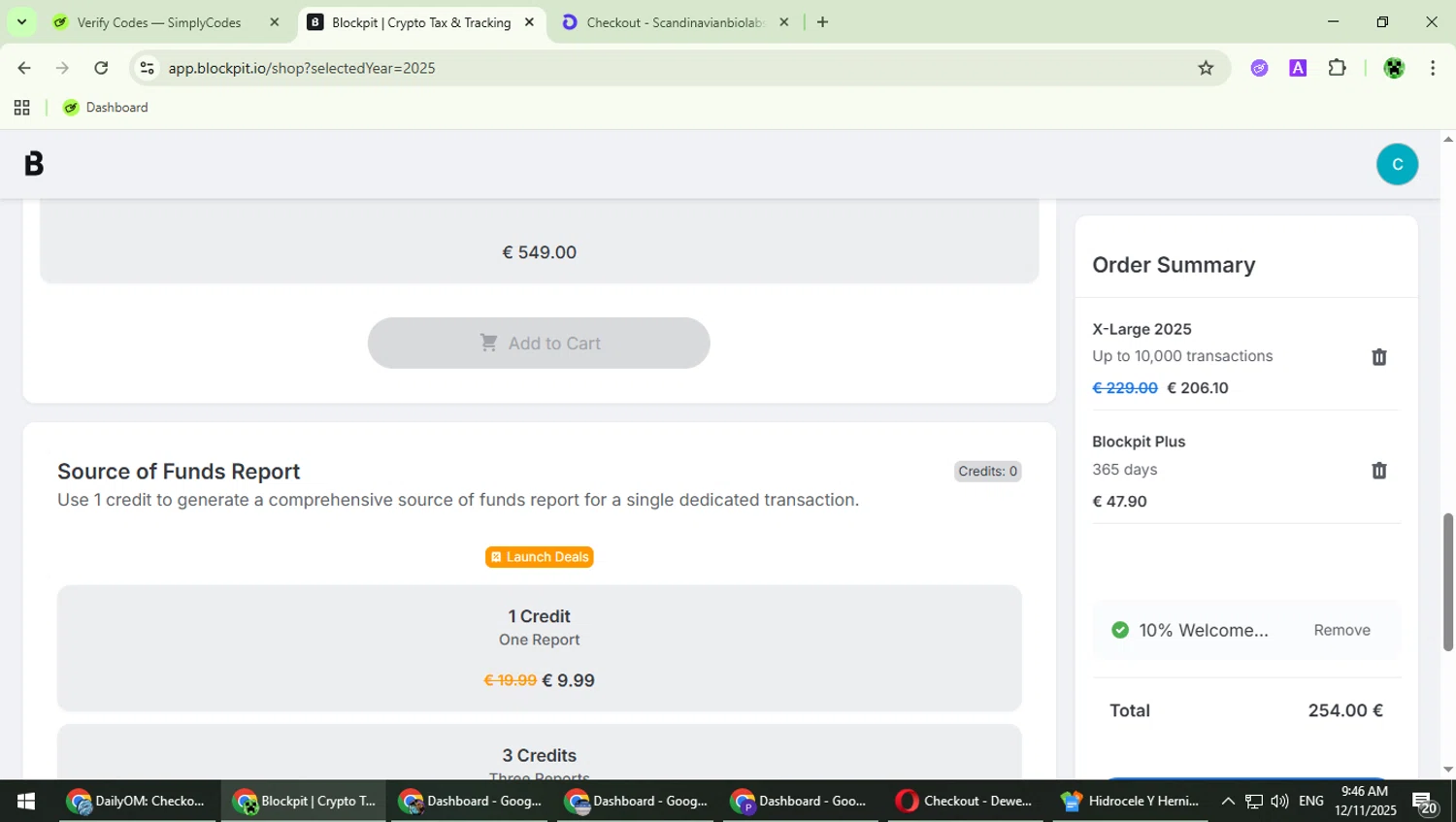Open the tab search dropdown arrow
Screen dimensions: 1456x822
[21, 21]
